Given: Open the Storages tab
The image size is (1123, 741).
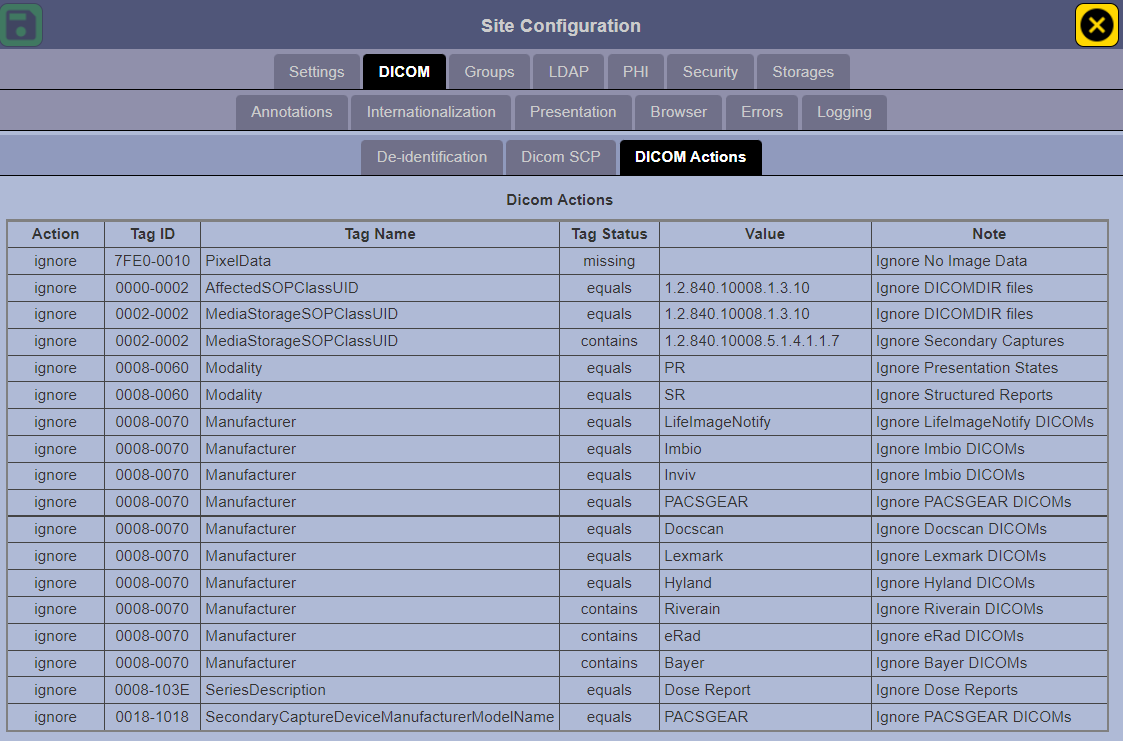Looking at the screenshot, I should pyautogui.click(x=803, y=71).
